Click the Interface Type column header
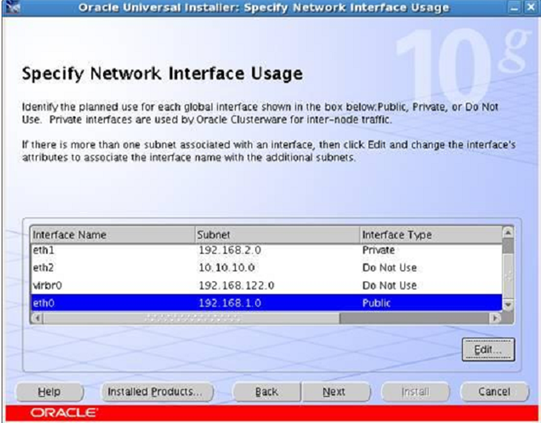Image resolution: width=541 pixels, height=423 pixels. pyautogui.click(x=431, y=235)
